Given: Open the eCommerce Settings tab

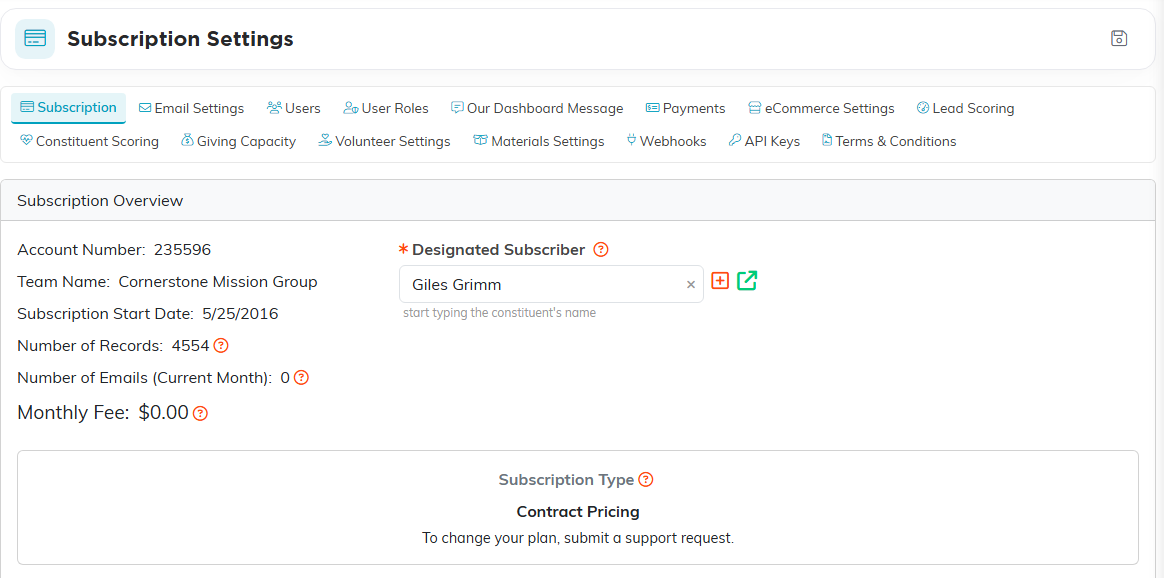Looking at the screenshot, I should [x=821, y=108].
